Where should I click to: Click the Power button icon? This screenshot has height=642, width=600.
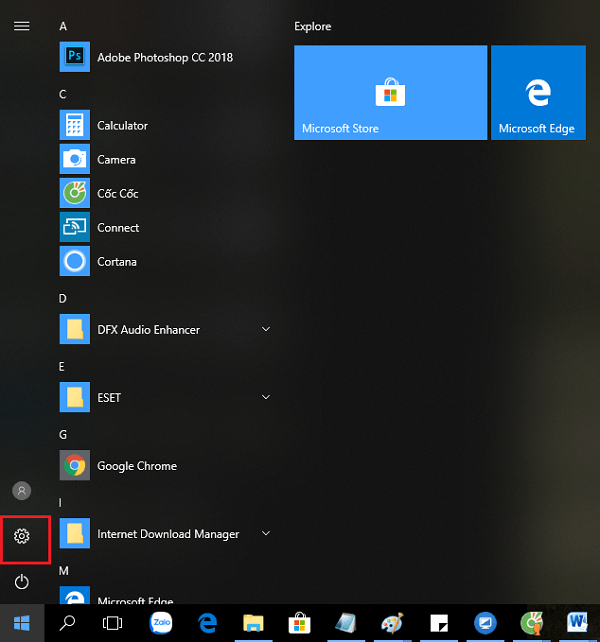(x=22, y=581)
